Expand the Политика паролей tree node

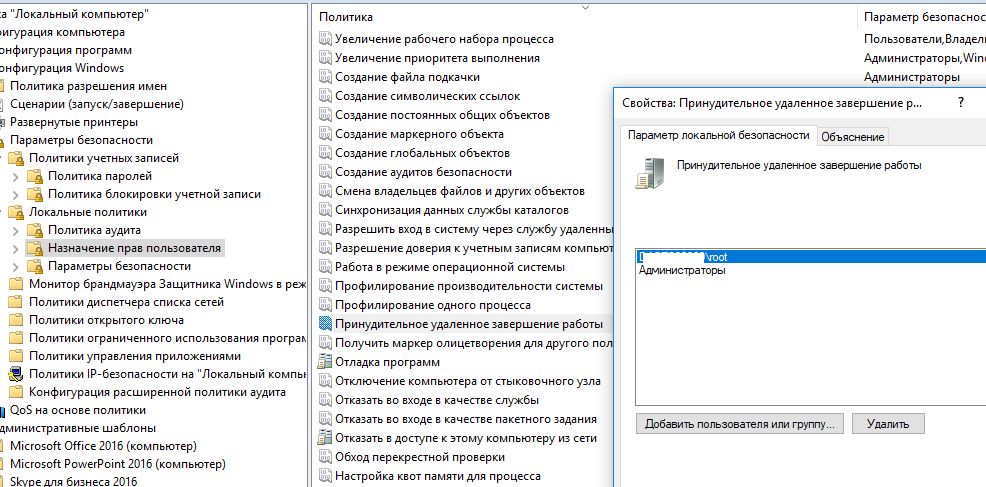[15, 176]
